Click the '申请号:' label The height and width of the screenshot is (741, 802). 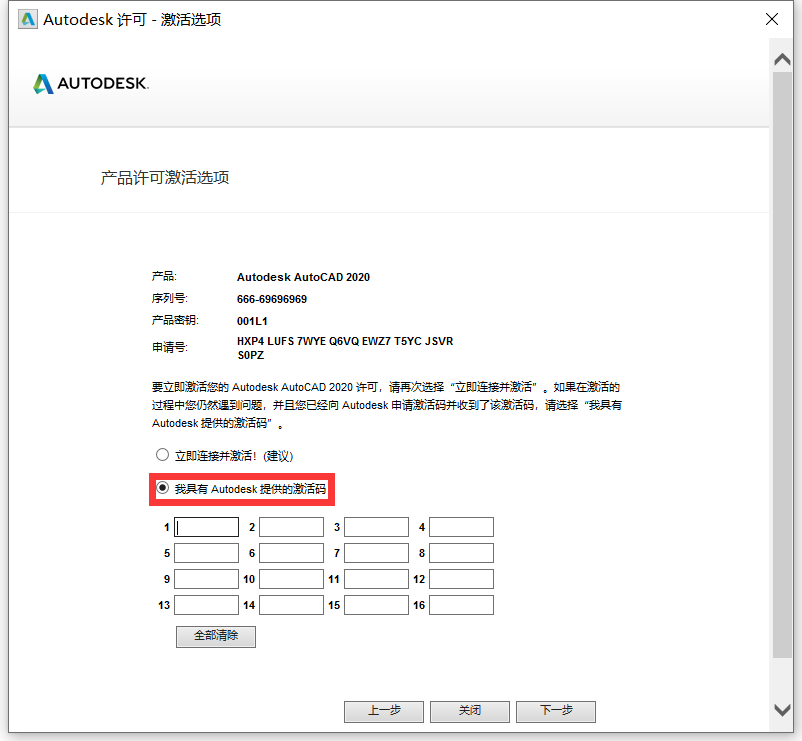[x=170, y=347]
